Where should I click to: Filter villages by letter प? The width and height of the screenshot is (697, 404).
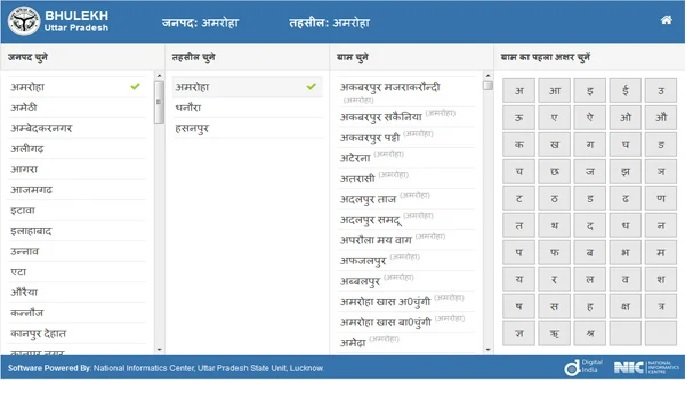(x=518, y=252)
